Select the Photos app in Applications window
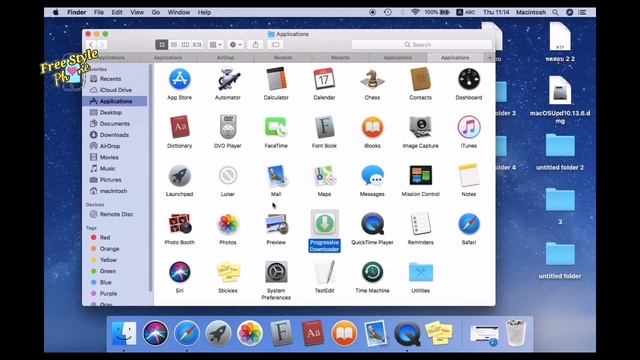 (x=228, y=224)
